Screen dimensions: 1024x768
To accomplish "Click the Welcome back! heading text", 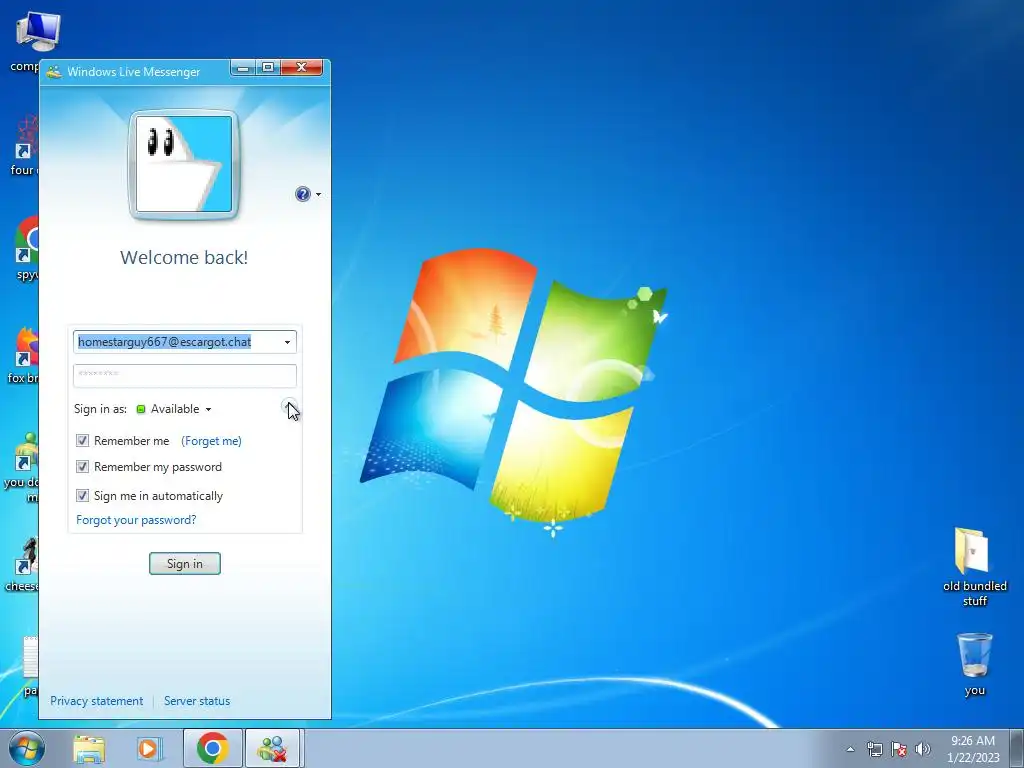I will point(184,257).
